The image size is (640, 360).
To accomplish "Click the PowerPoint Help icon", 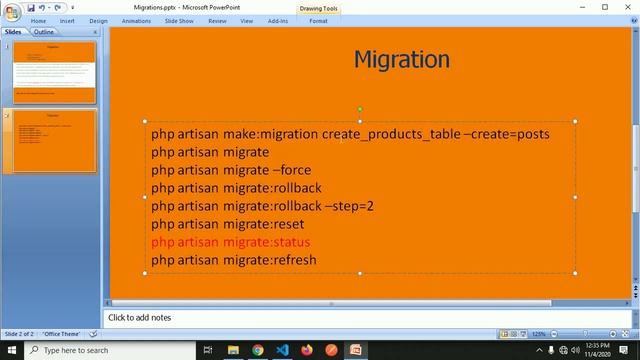I will click(634, 20).
